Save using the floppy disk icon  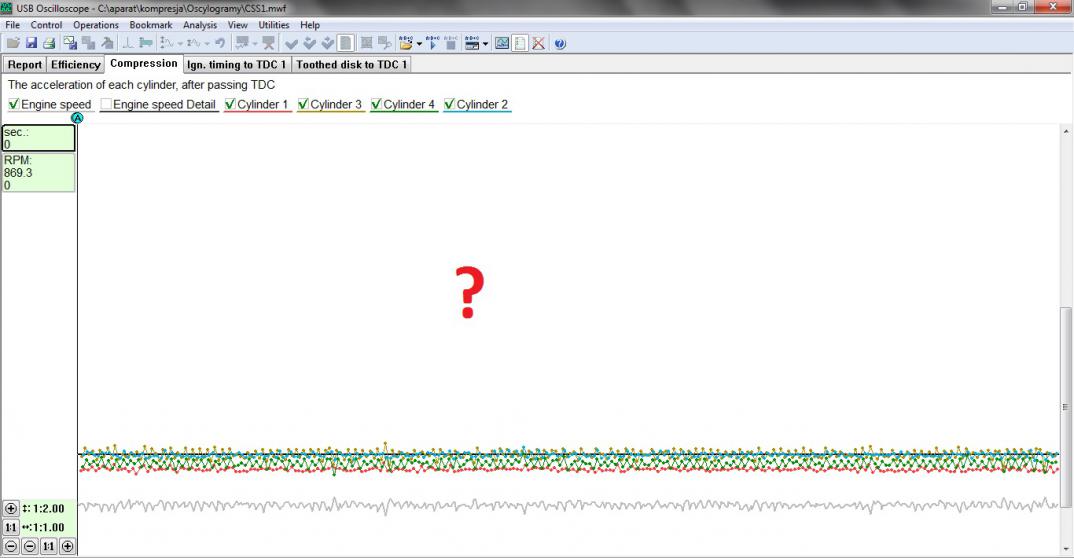coord(31,43)
